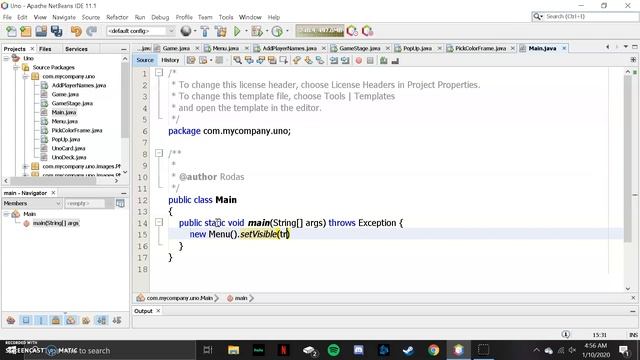Click the Debug Project icon
The height and width of the screenshot is (360, 640).
pyautogui.click(x=257, y=31)
